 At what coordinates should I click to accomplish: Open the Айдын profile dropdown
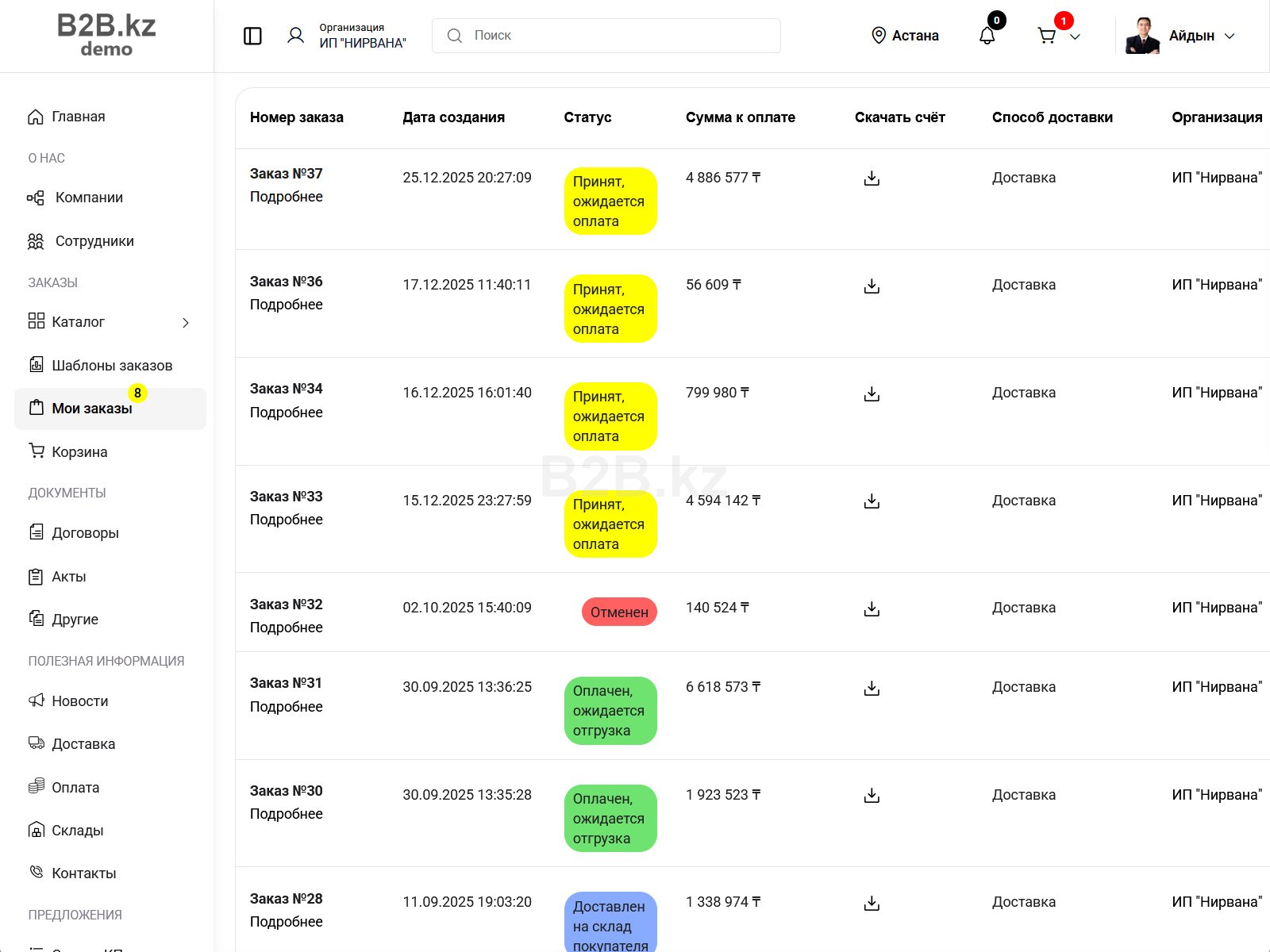coord(1230,36)
